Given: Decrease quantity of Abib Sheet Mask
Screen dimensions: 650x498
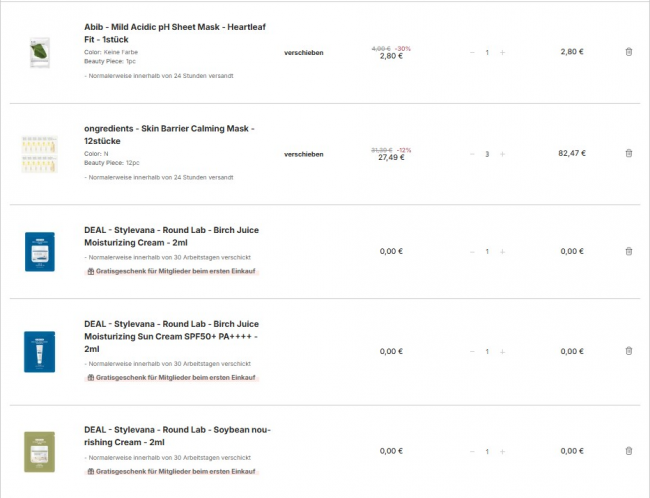Looking at the screenshot, I should tap(472, 52).
